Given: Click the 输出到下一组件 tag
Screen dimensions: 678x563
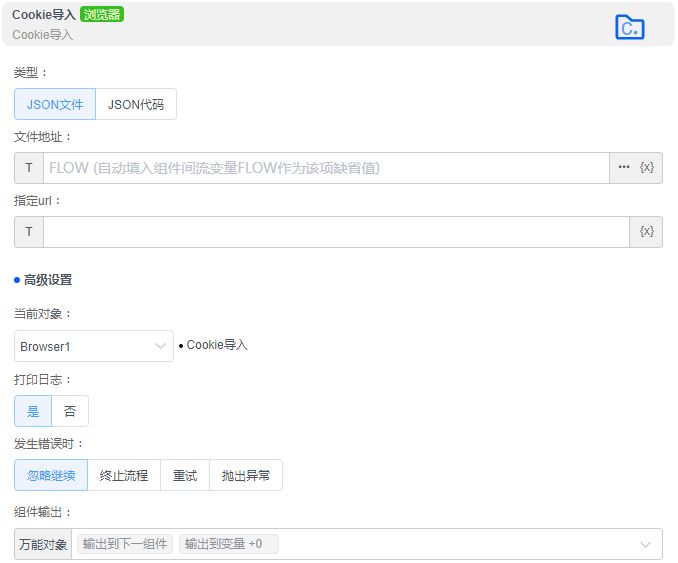Looking at the screenshot, I should [125, 544].
